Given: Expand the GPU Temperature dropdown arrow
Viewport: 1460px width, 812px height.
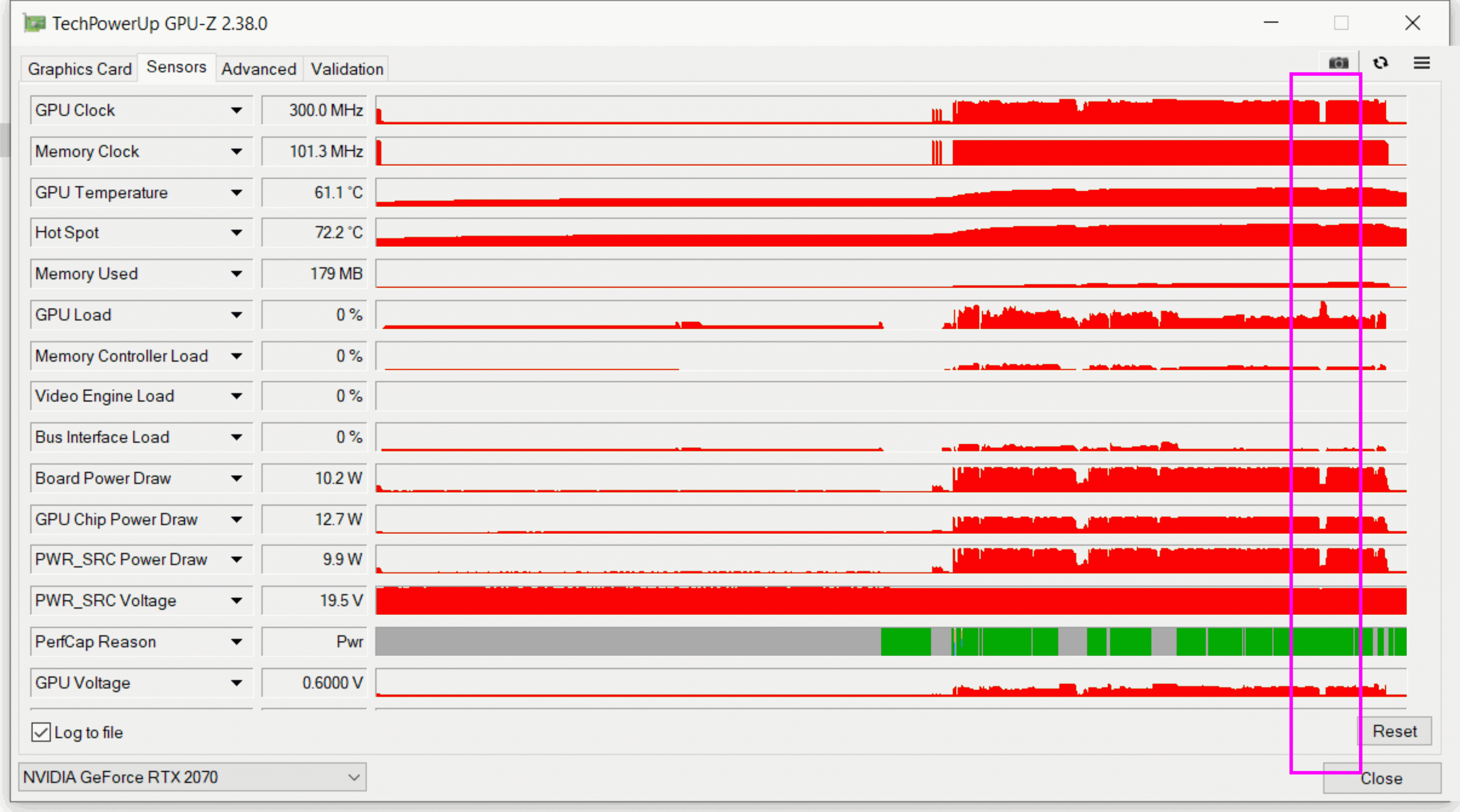Looking at the screenshot, I should coord(236,193).
